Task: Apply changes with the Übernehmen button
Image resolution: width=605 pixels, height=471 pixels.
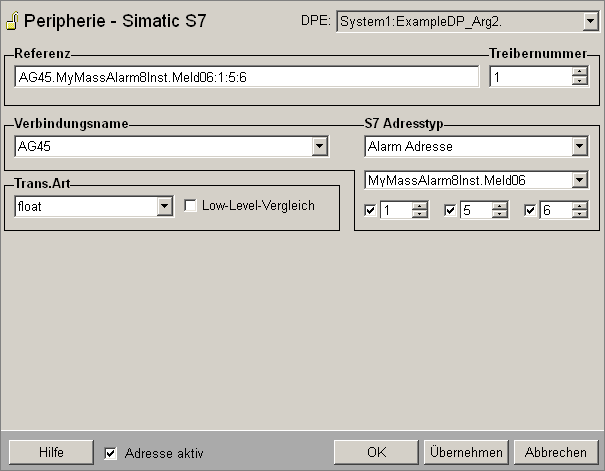Action: [465, 452]
